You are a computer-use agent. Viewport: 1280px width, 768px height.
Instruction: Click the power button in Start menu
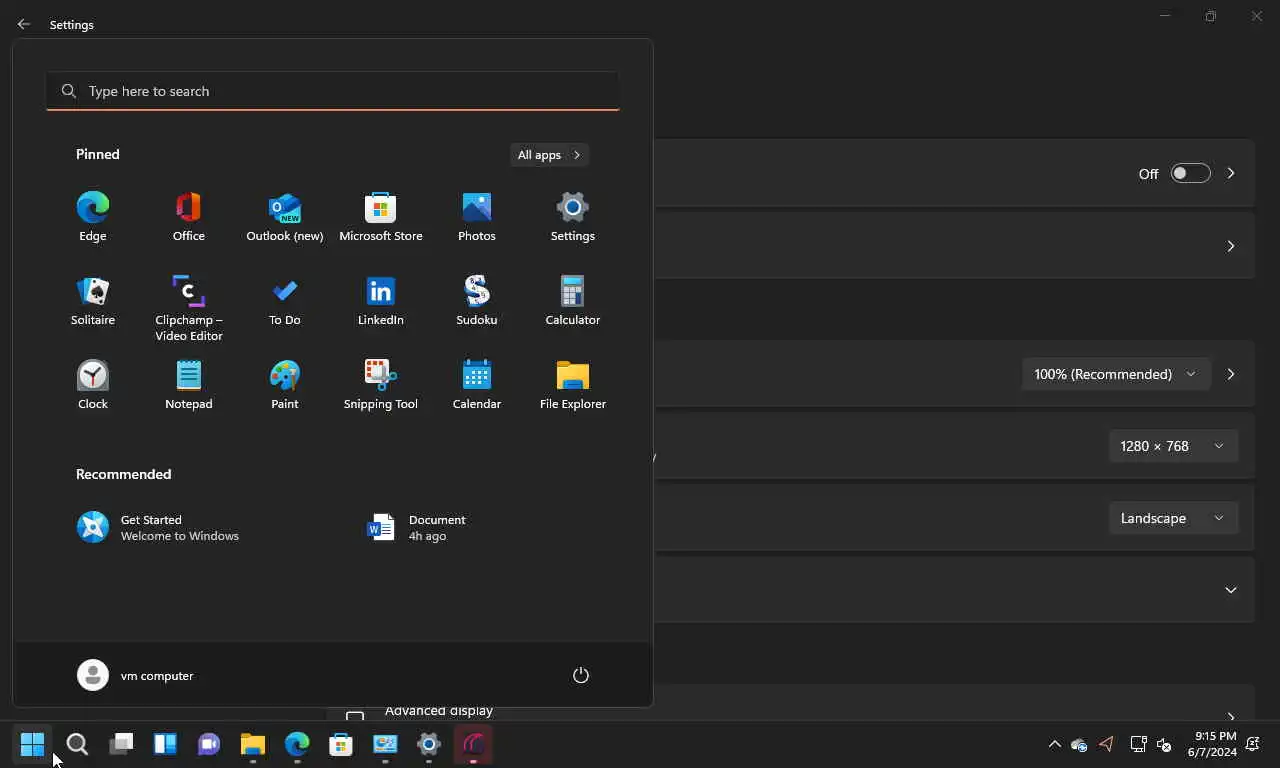581,675
